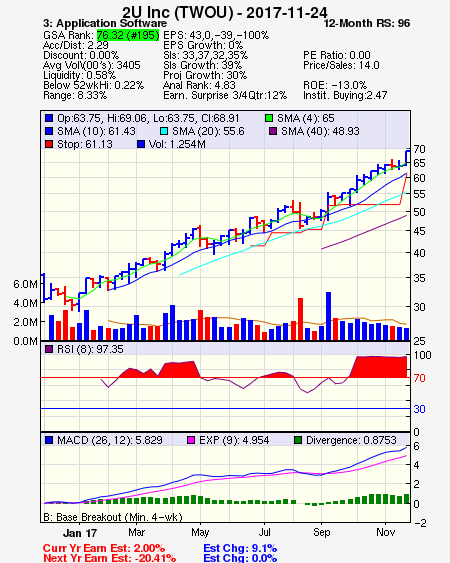Click the 'Anal Rank: 4.83' line

point(199,85)
